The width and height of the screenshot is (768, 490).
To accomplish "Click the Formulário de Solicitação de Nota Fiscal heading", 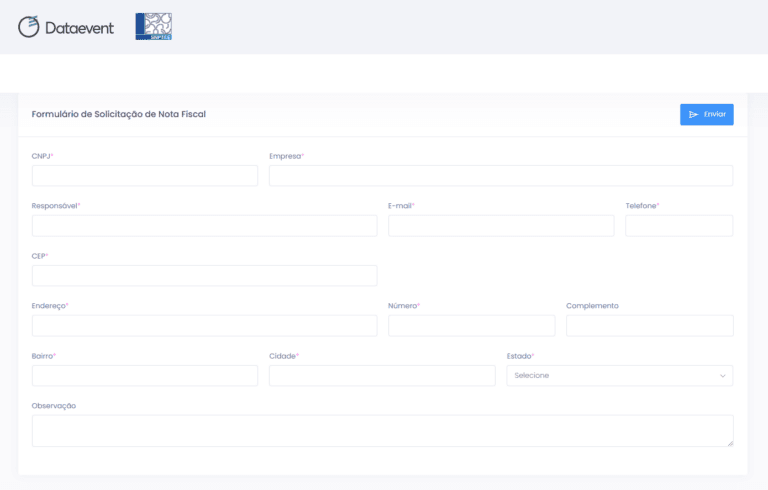I will pos(119,114).
